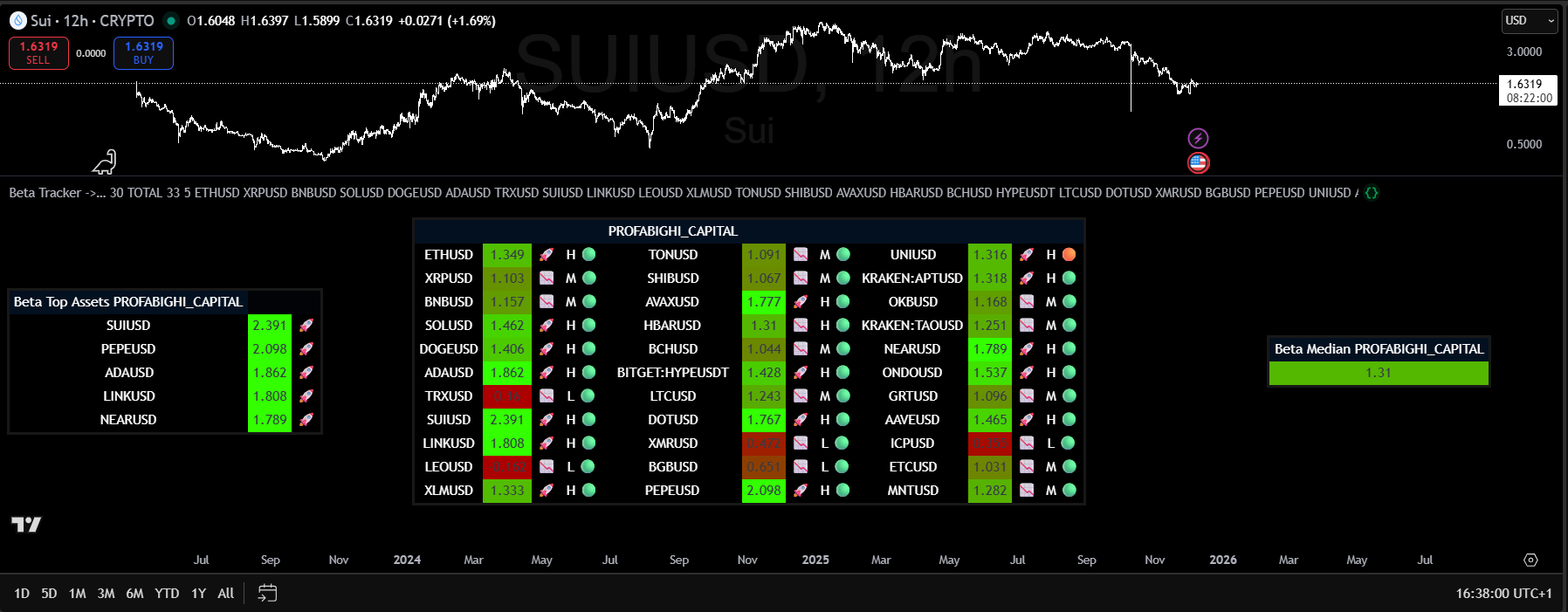Click the Beta Median green value bar 1.31
Viewport: 1568px width, 612px height.
[x=1379, y=373]
